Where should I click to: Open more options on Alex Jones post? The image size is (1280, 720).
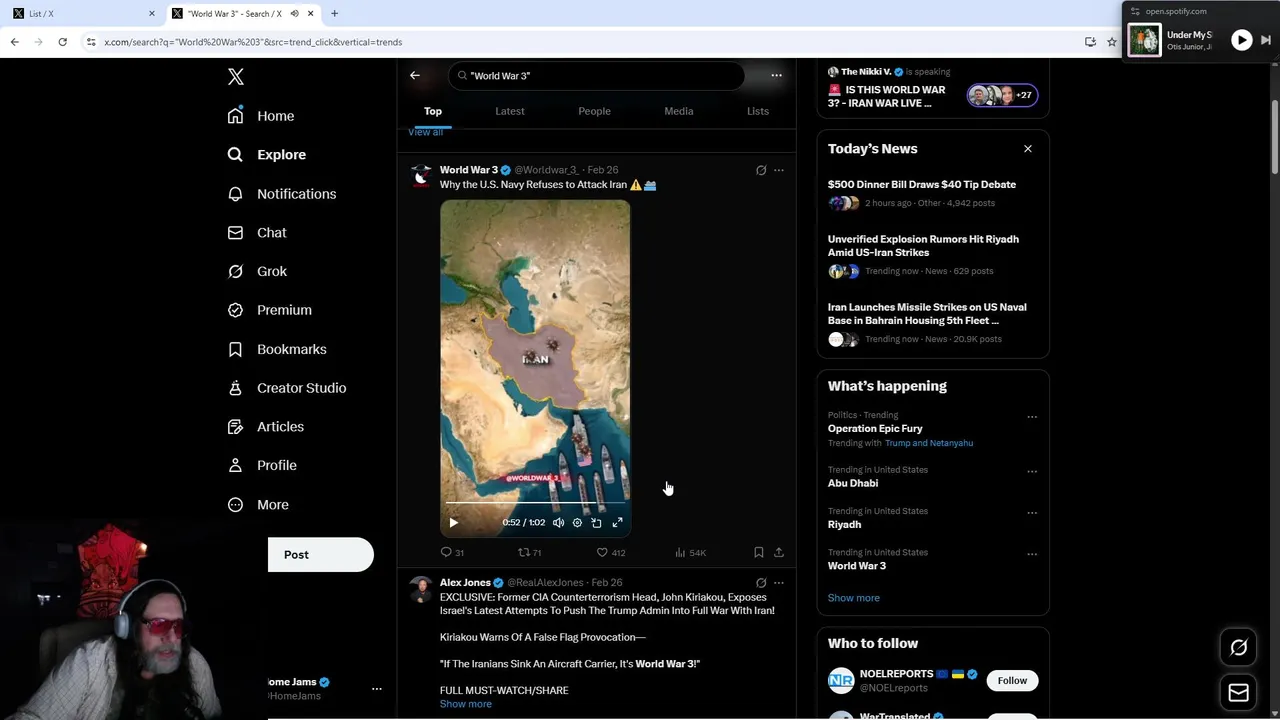click(x=779, y=583)
